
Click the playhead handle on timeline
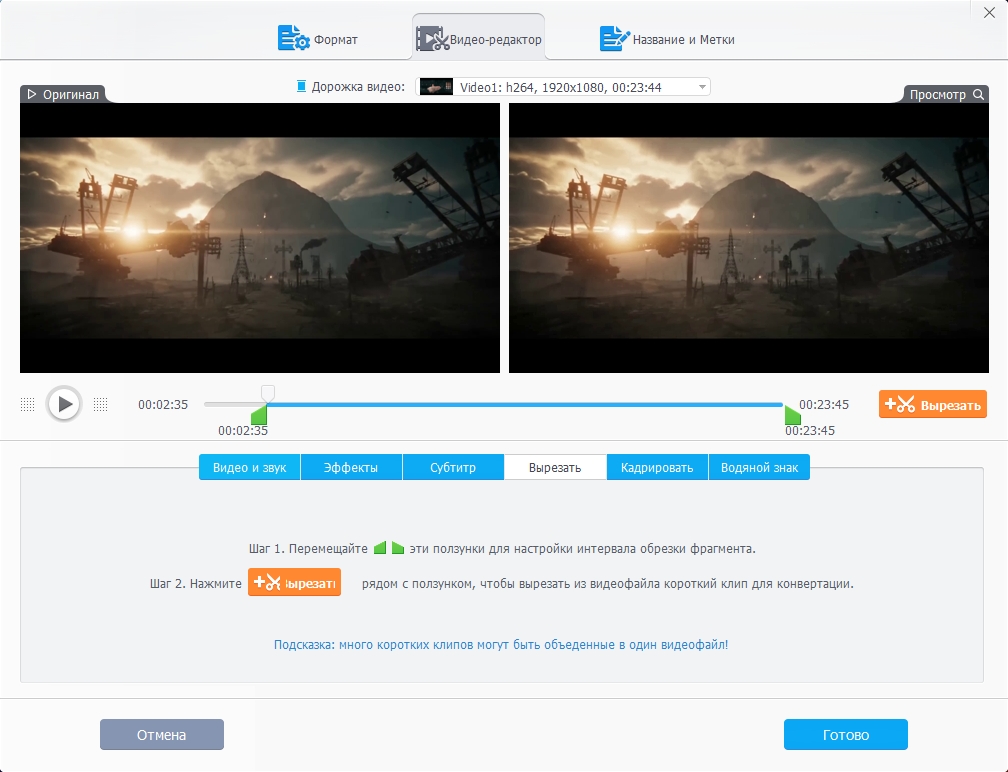[x=268, y=393]
